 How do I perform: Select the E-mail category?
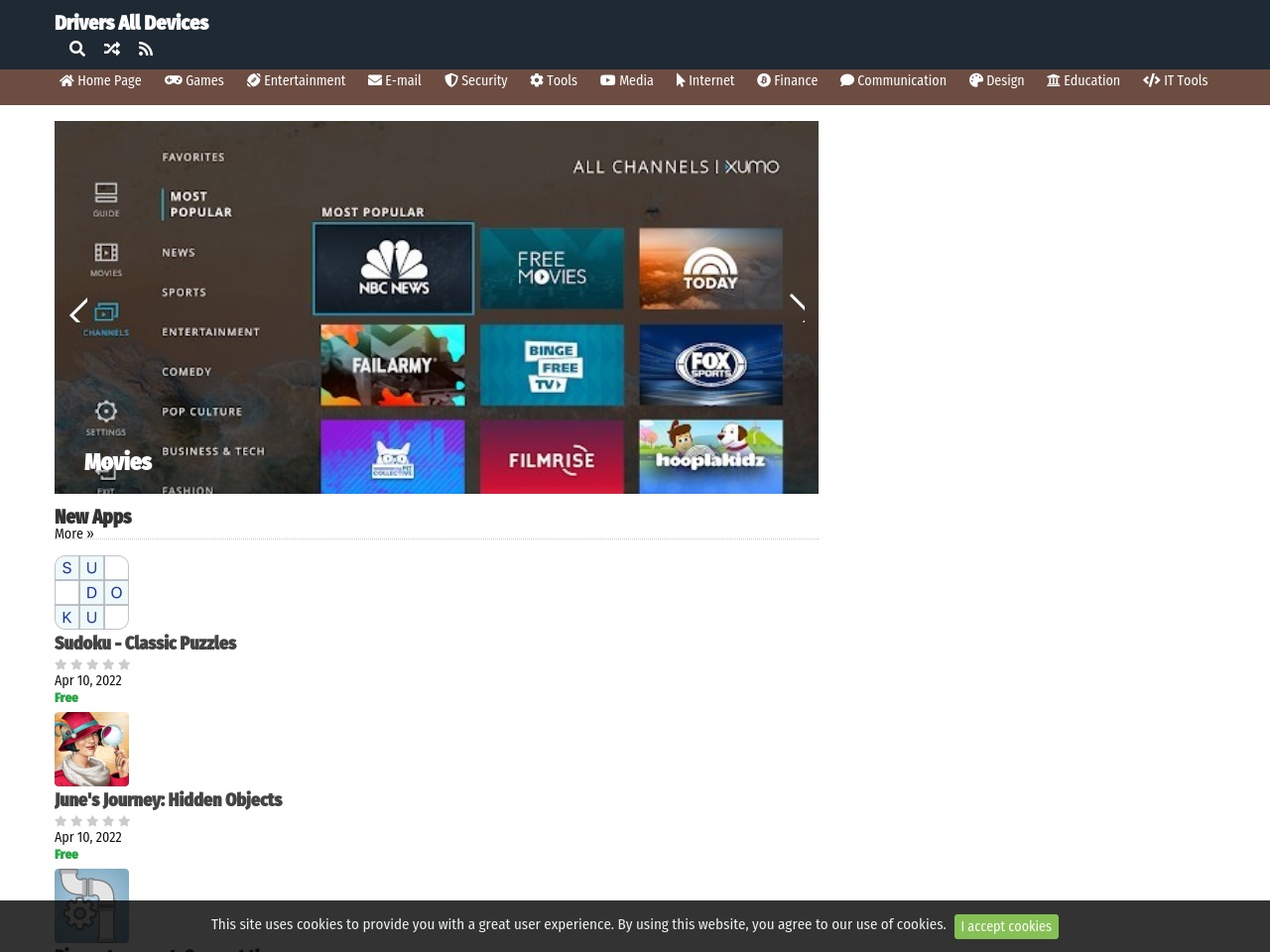[395, 80]
